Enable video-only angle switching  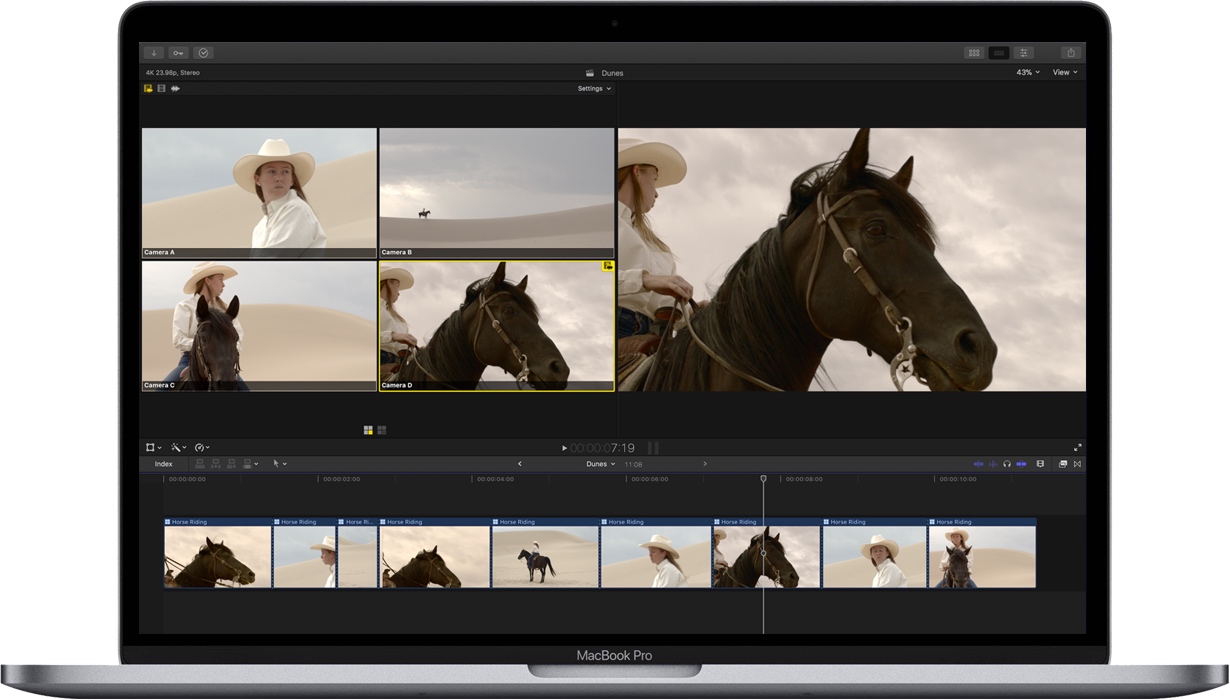click(161, 89)
